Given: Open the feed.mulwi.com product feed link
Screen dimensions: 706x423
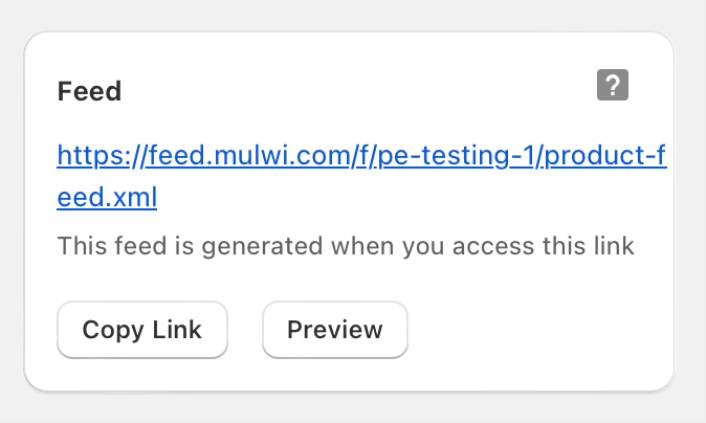Looking at the screenshot, I should click(x=361, y=156).
